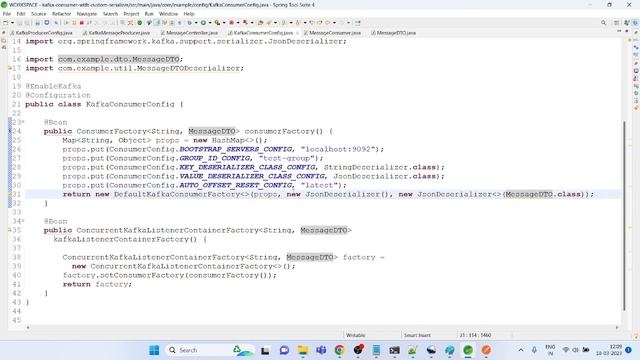Switch to KafkaMessageProducer.java tab
The height and width of the screenshot is (360, 640).
pos(116,33)
